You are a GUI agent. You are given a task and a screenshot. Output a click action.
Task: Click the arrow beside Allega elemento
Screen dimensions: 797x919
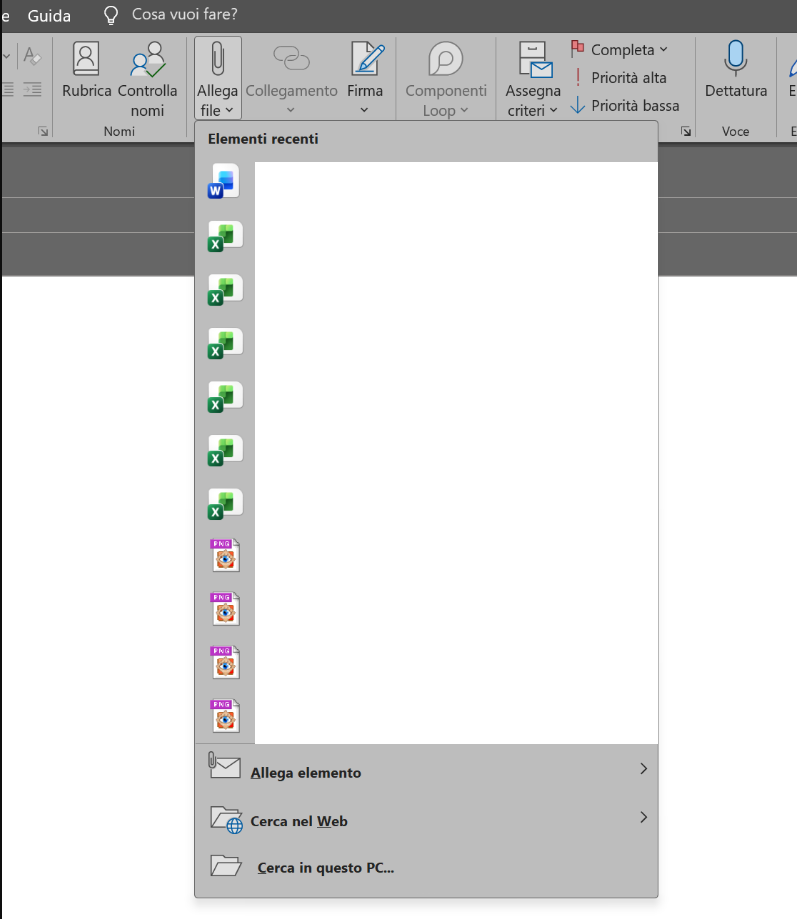coord(643,768)
